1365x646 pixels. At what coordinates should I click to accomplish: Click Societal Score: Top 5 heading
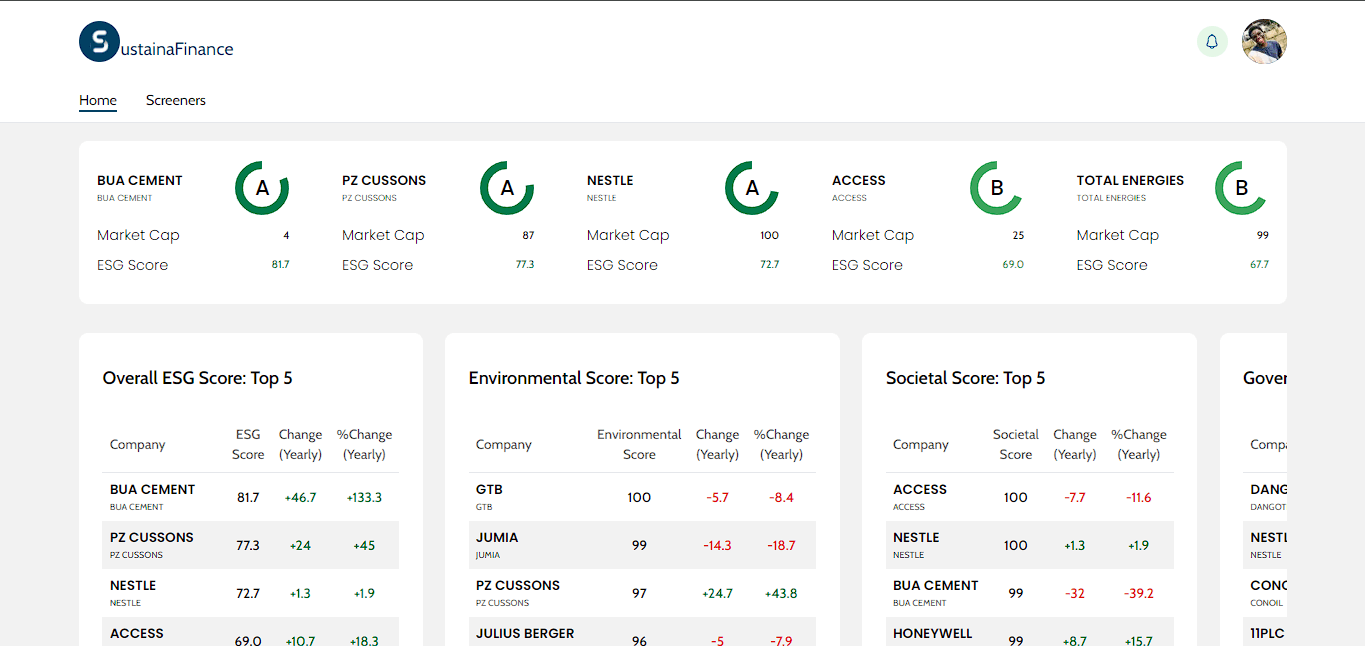(x=966, y=378)
